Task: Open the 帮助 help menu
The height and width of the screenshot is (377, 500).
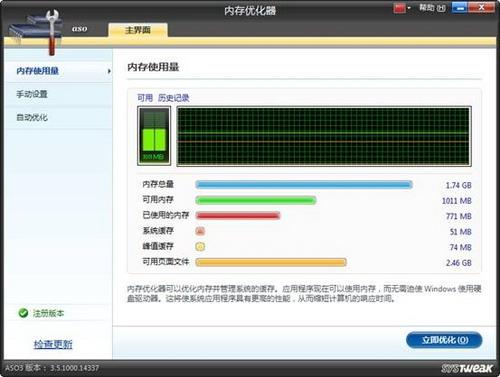Action: 432,8
